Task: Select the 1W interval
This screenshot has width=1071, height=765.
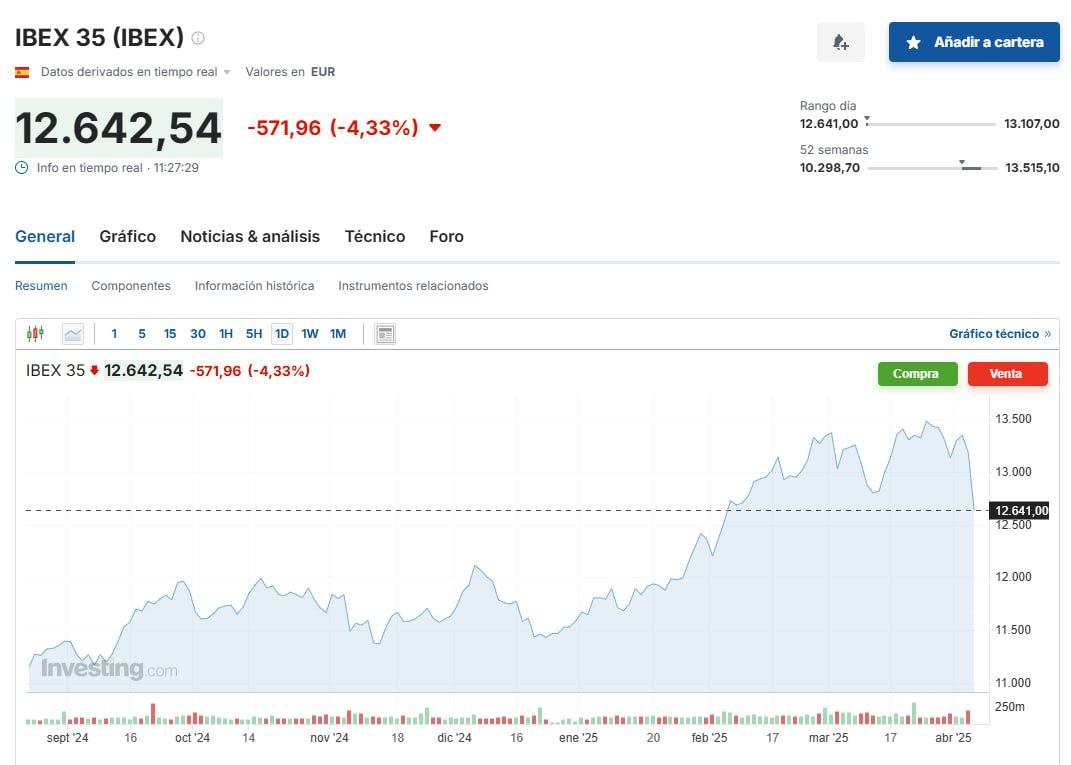Action: pos(310,334)
